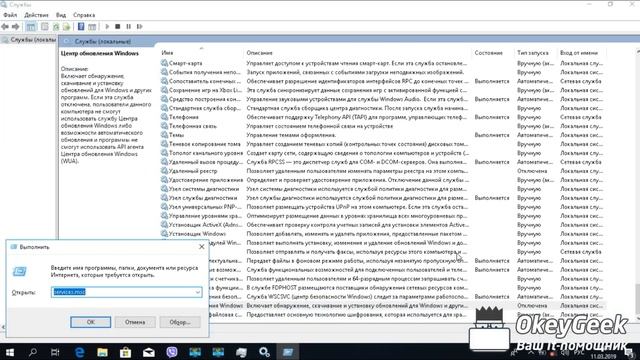
Task: Start the service with the play icon
Action: point(107,27)
